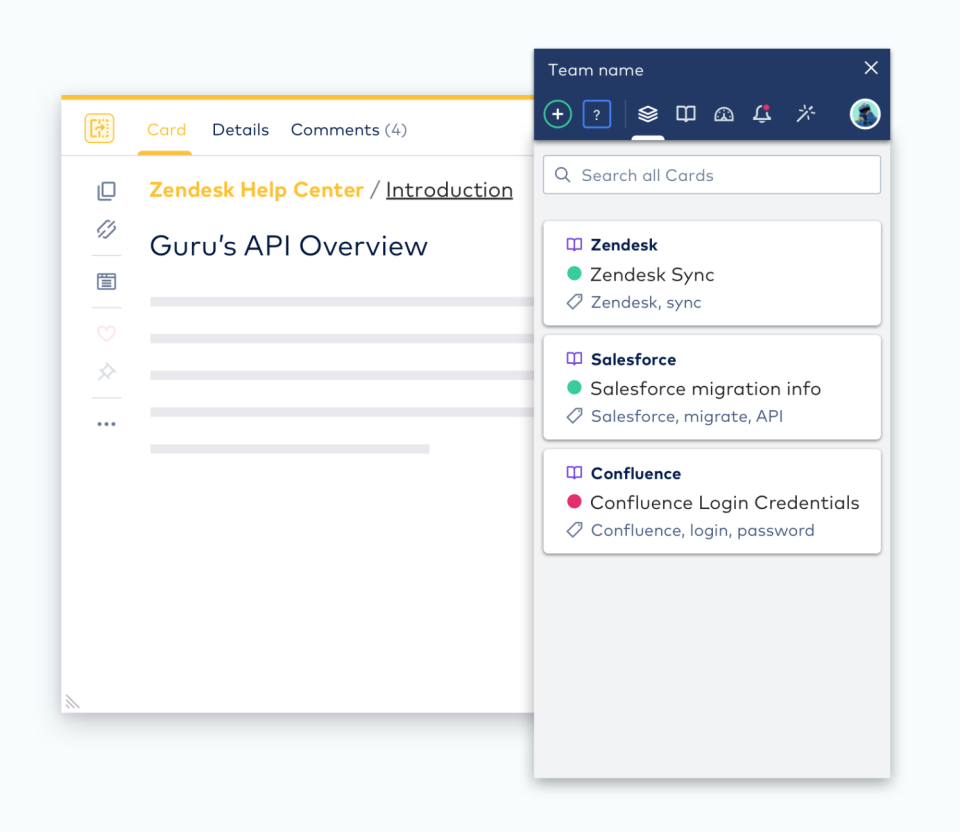Screen dimensions: 960x832
Task: Click the magic wand sparkle icon
Action: tap(806, 113)
